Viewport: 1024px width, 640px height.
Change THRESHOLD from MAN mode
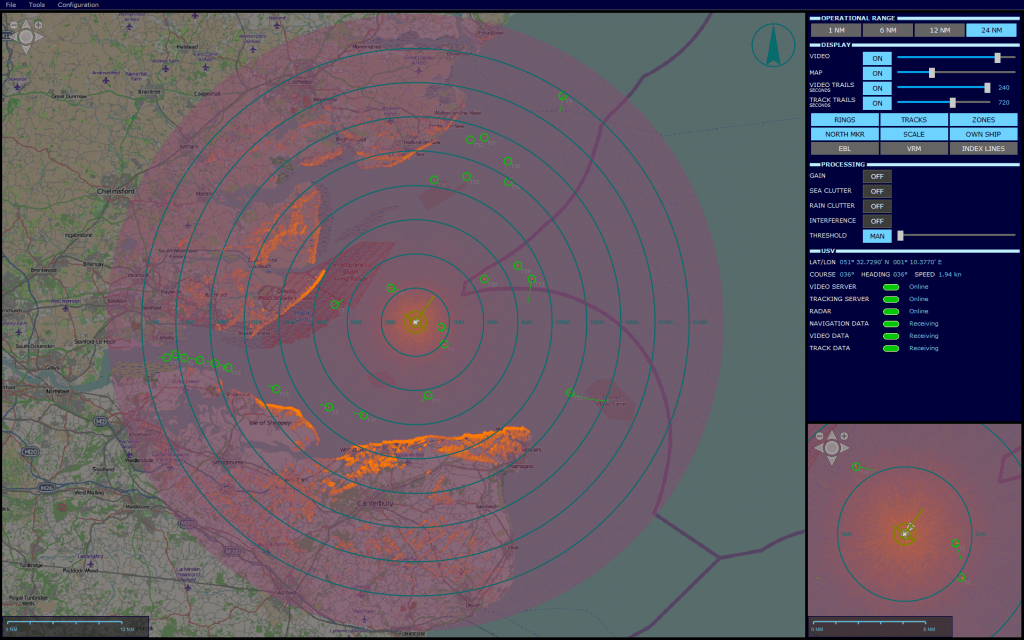(x=876, y=235)
